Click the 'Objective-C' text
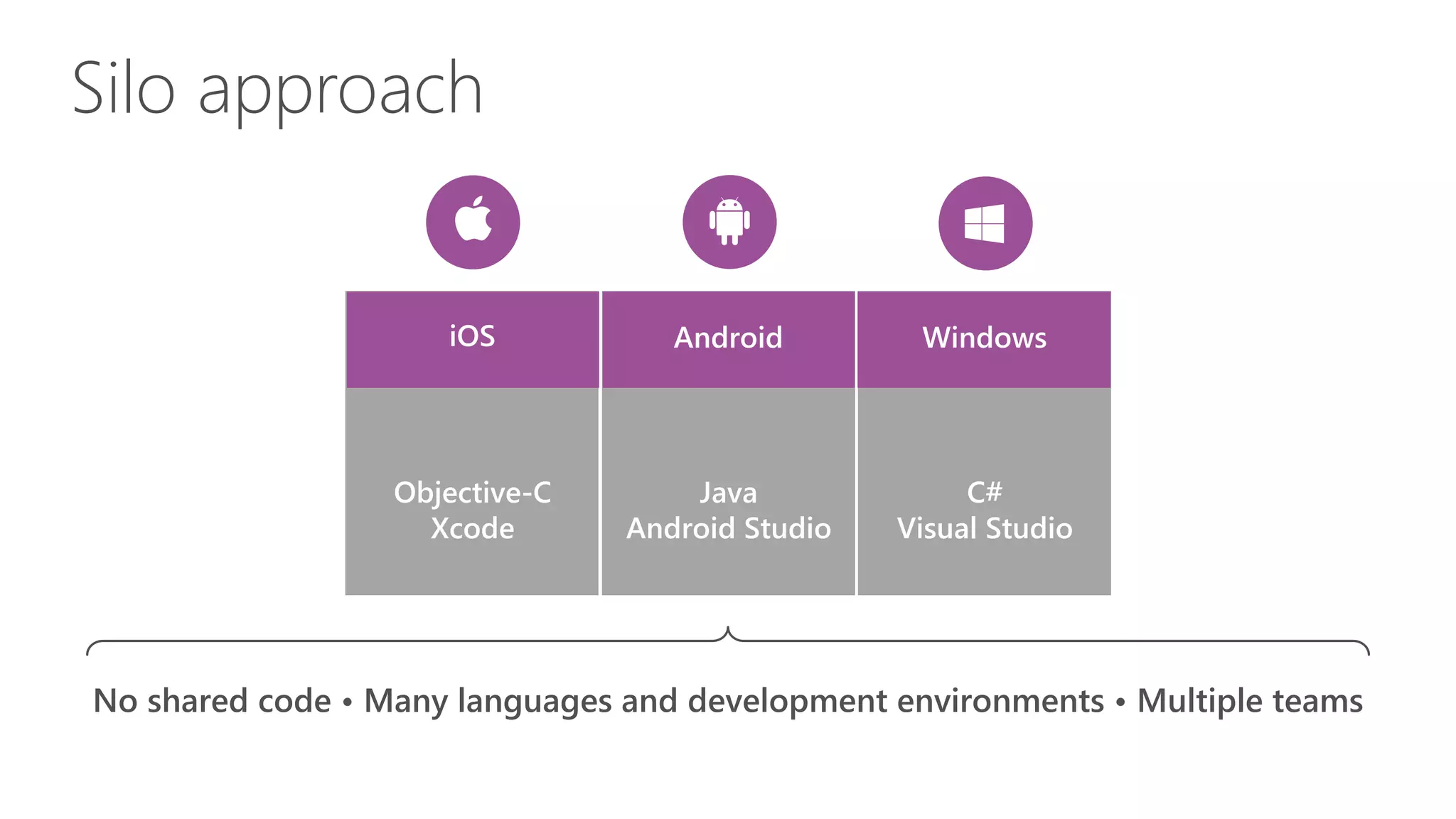1456x819 pixels. pyautogui.click(x=473, y=493)
